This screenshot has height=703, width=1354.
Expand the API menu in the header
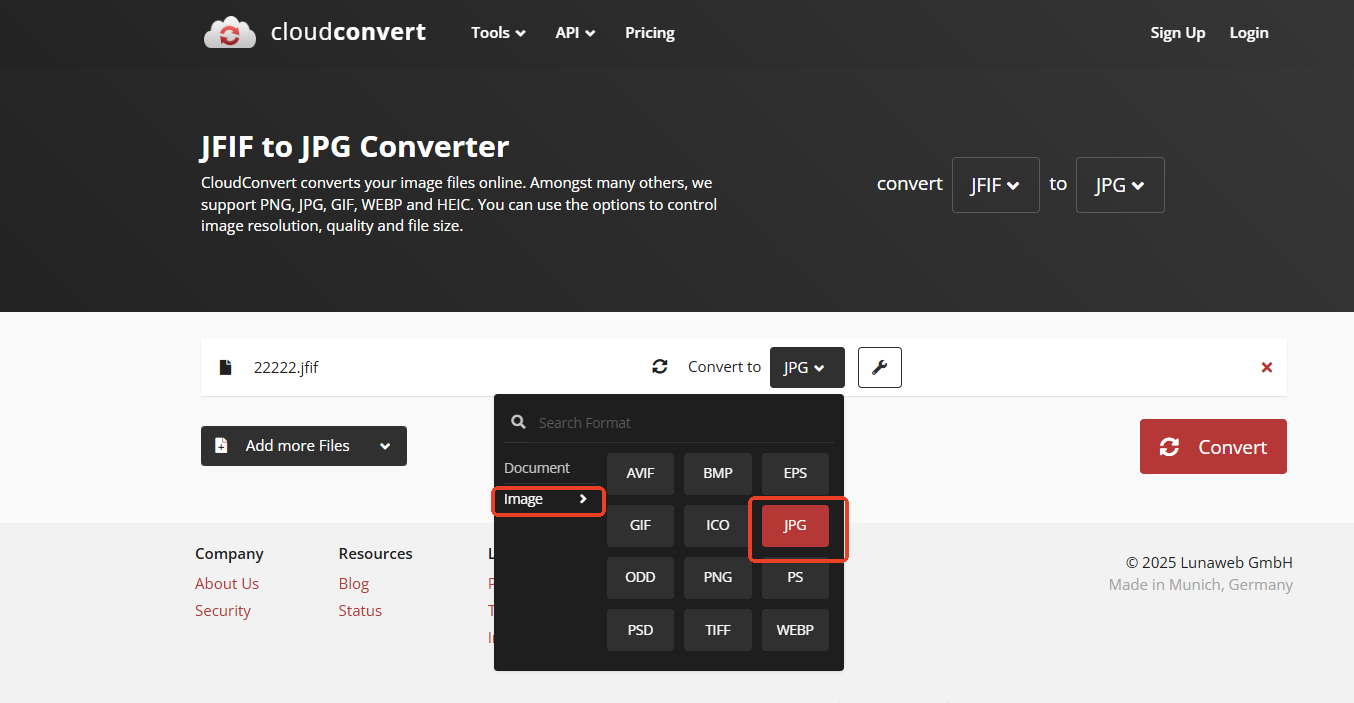575,33
